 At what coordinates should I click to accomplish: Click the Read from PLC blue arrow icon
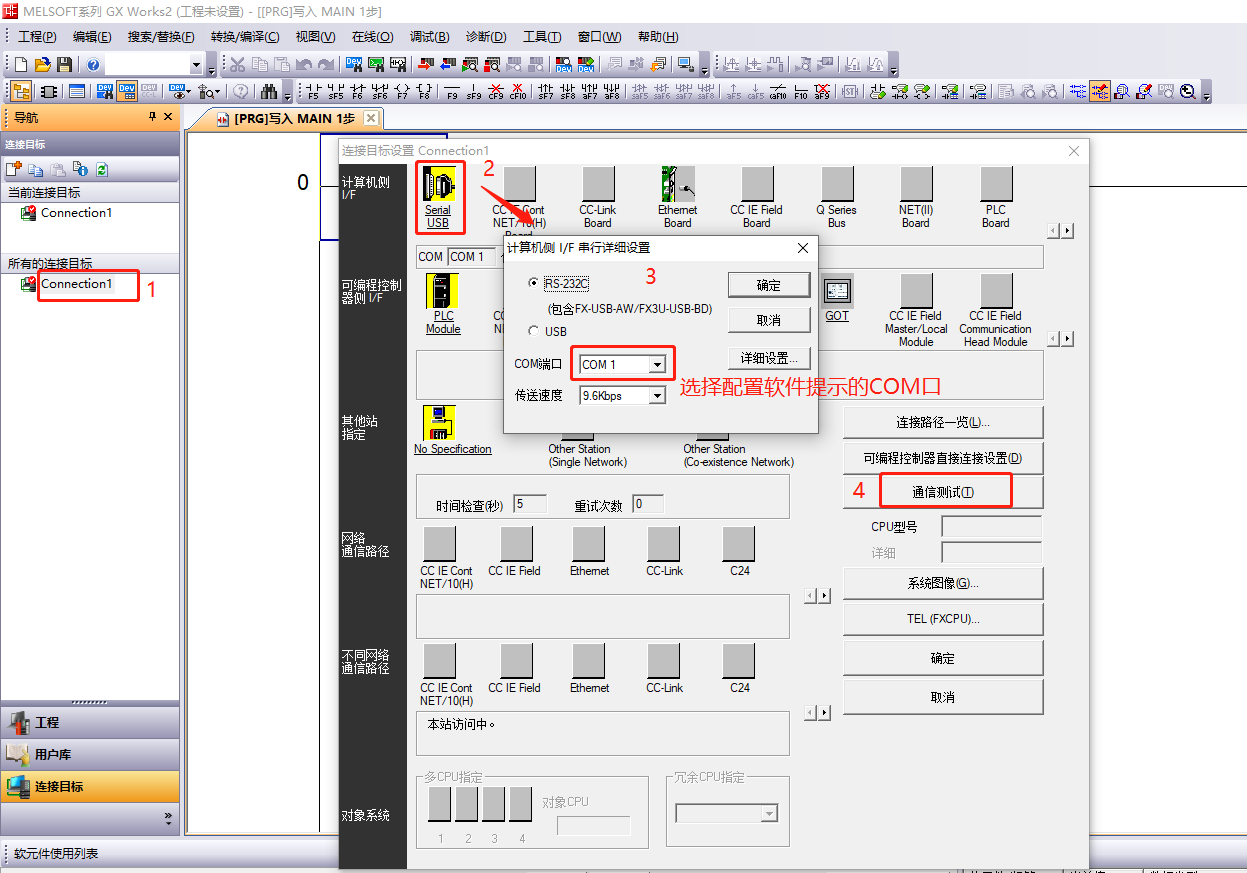447,65
